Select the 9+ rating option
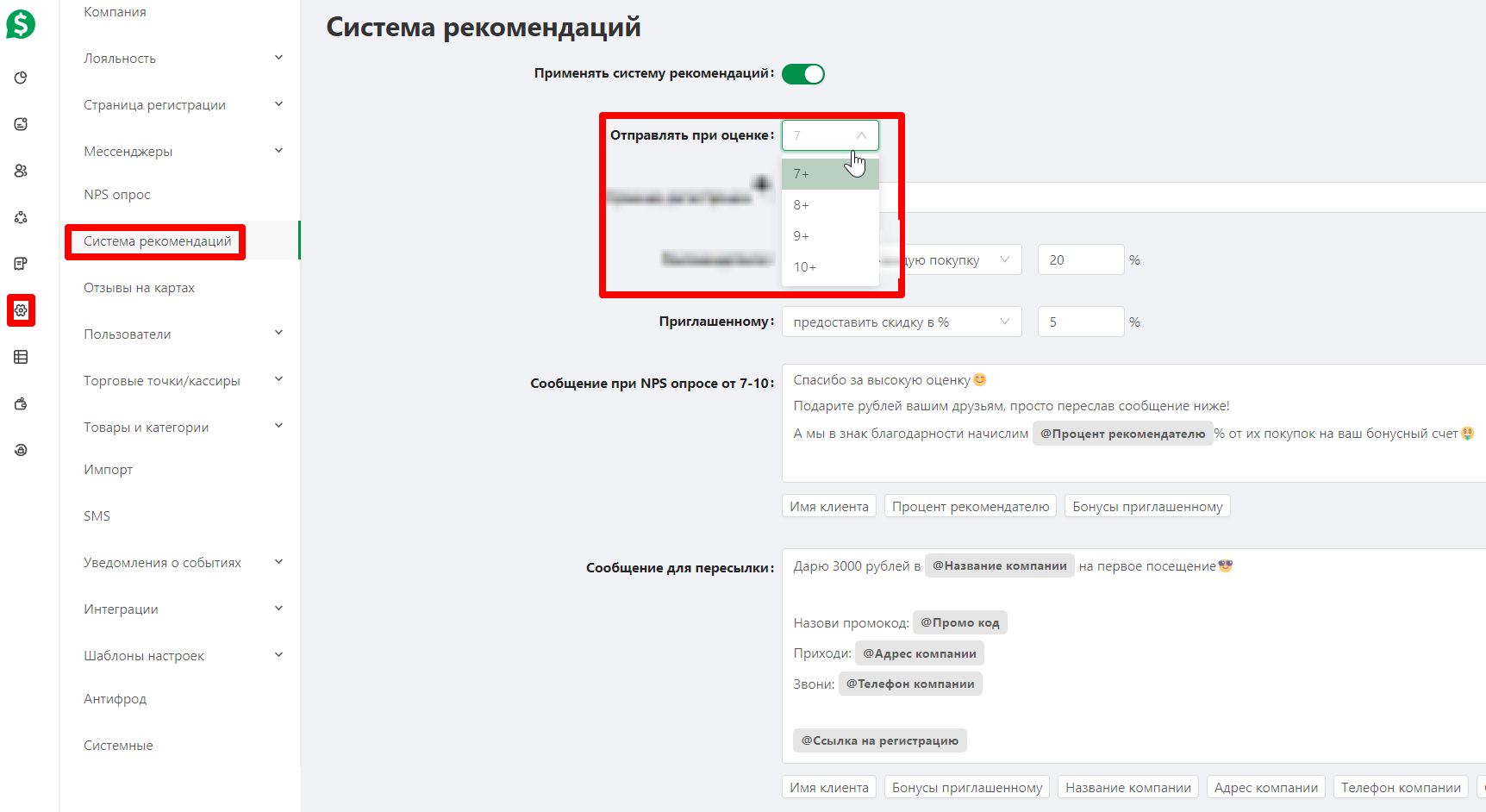Screen dimensions: 1486x812 coord(830,236)
